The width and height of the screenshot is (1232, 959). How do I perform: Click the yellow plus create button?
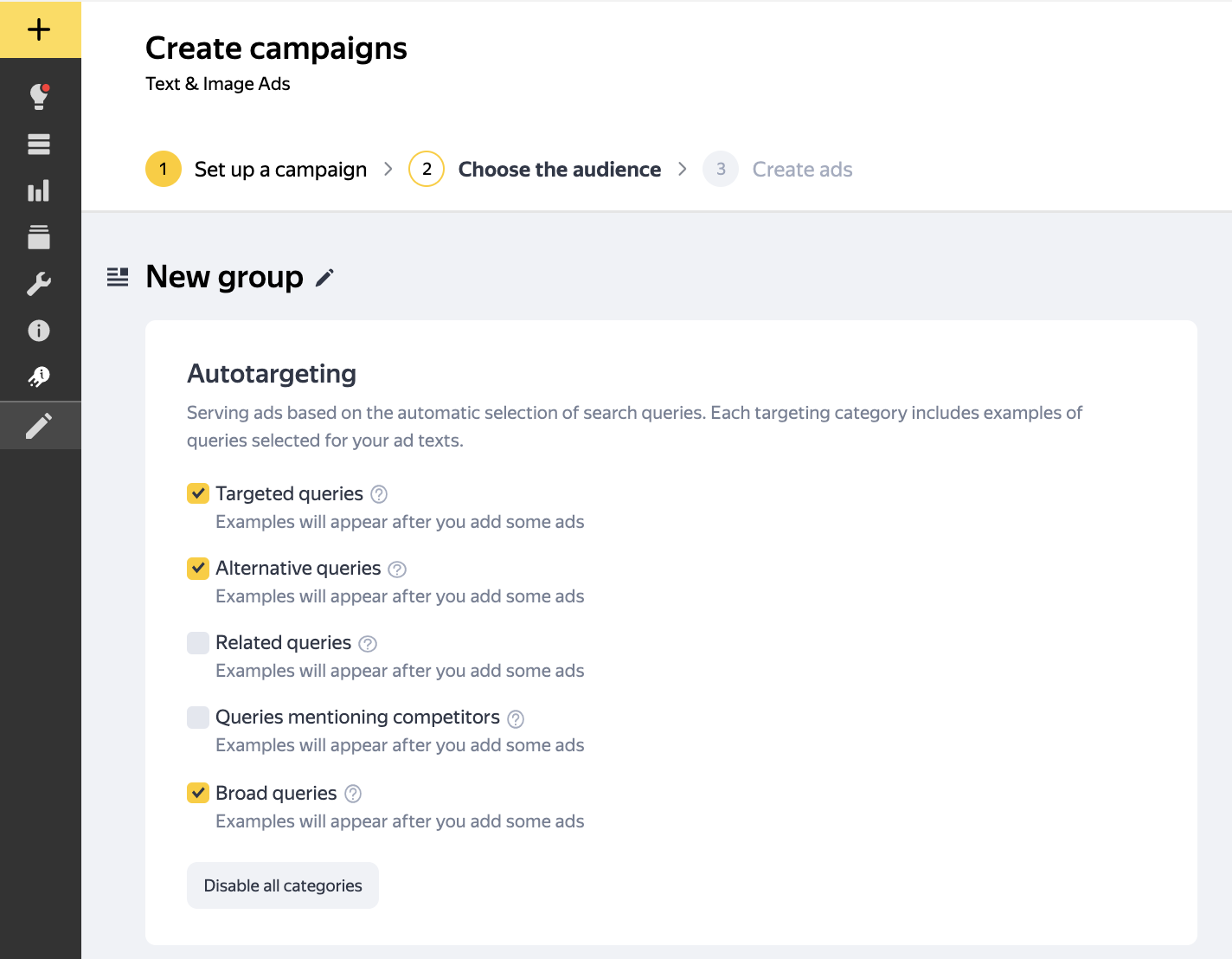coord(39,30)
